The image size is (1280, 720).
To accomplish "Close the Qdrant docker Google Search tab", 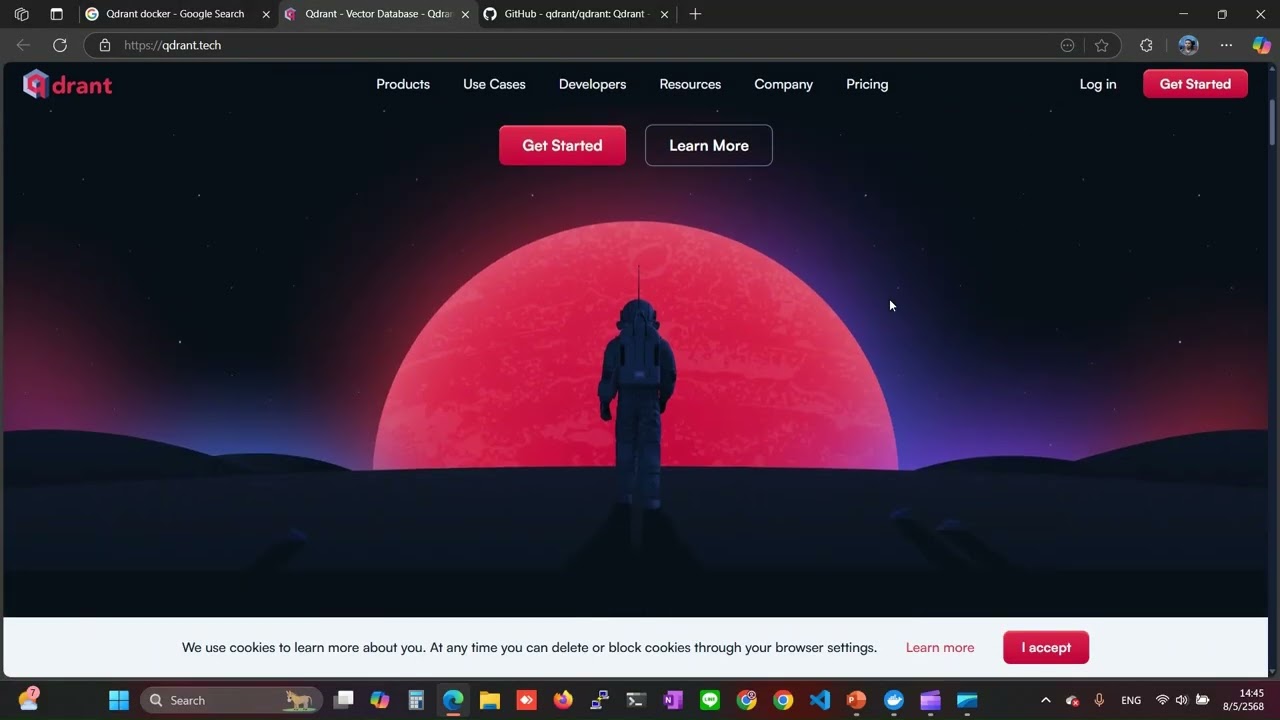I will [266, 14].
